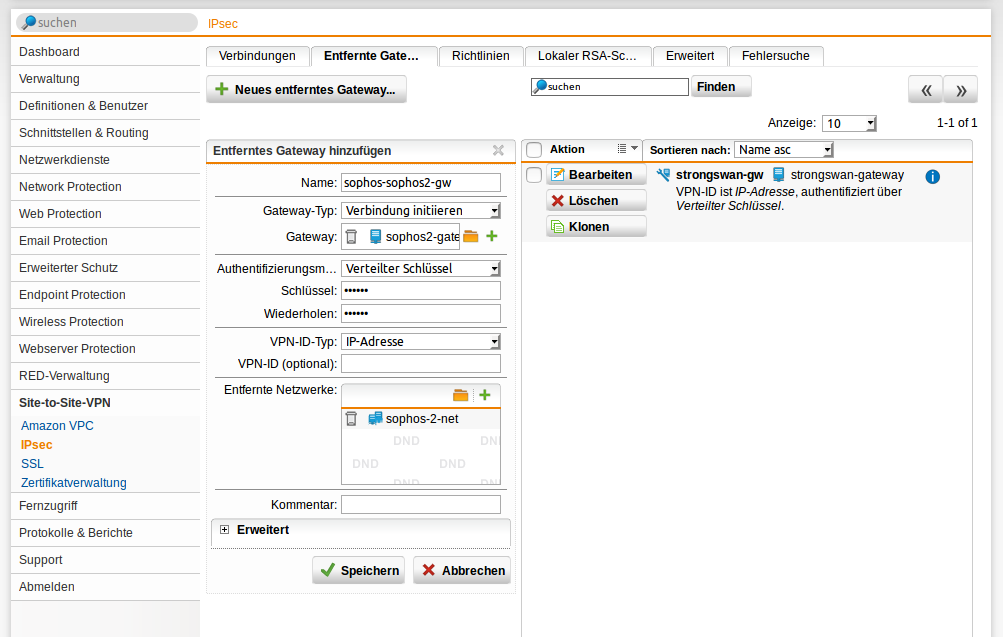Open the Gateway-Typ dropdown
The image size is (1003, 637).
(492, 210)
